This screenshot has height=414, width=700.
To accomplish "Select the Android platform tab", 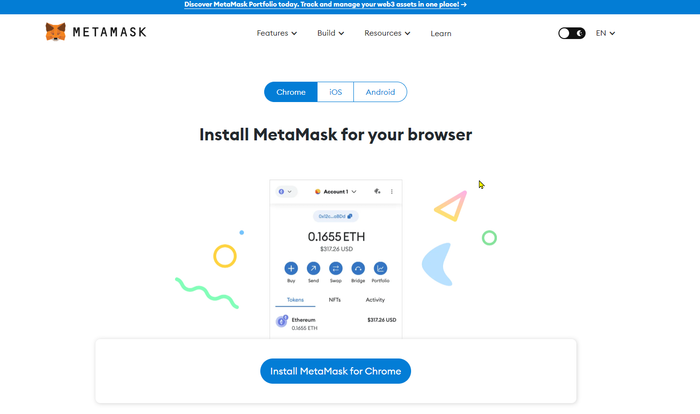I will point(380,92).
